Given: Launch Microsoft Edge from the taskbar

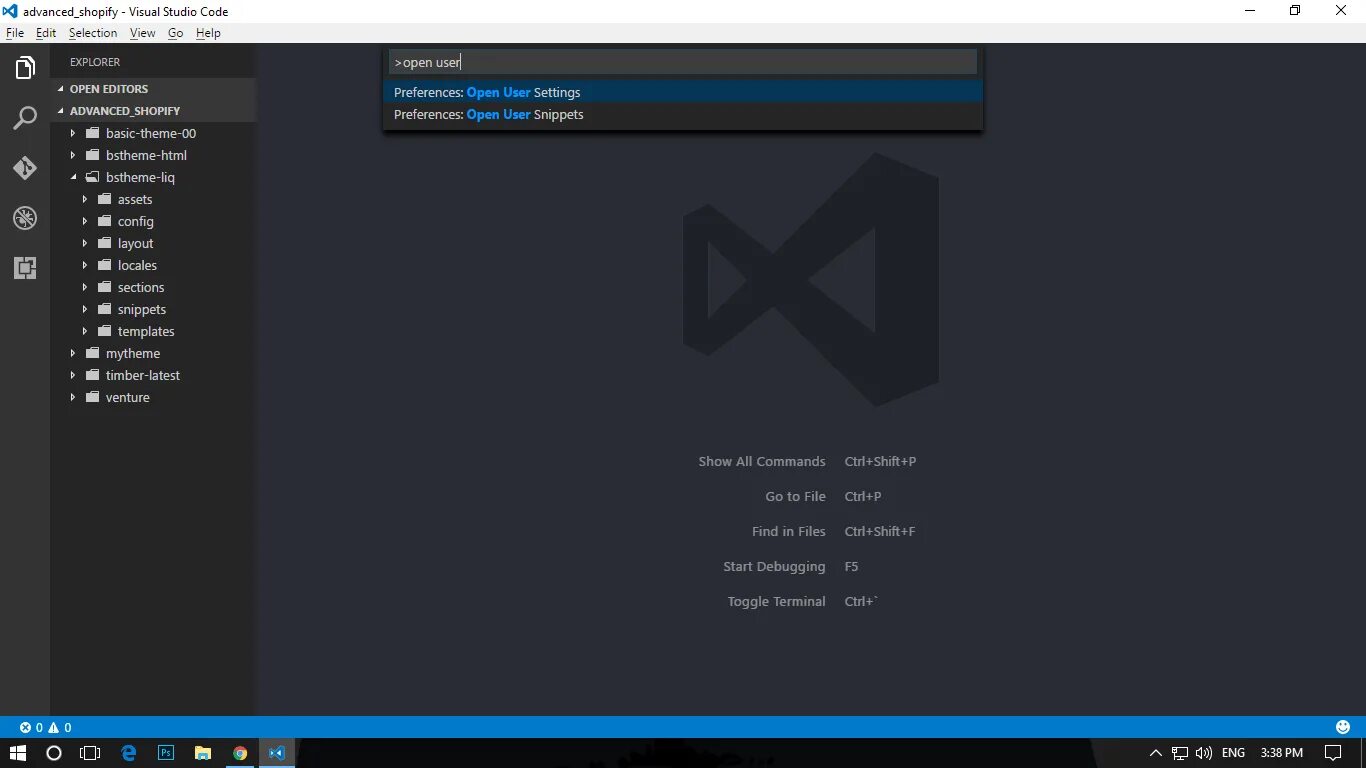Looking at the screenshot, I should click(129, 753).
